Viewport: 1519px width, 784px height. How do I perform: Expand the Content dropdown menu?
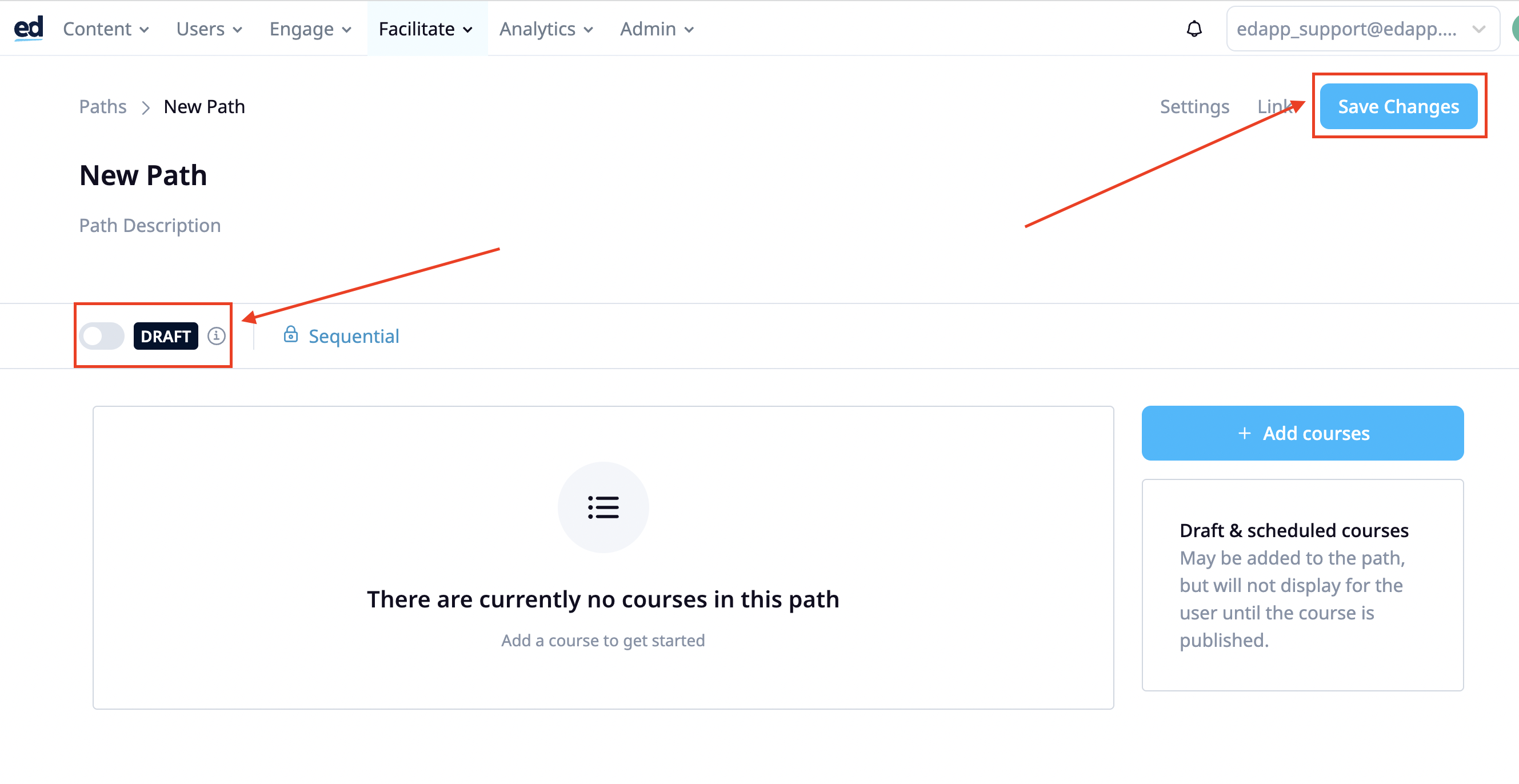106,29
